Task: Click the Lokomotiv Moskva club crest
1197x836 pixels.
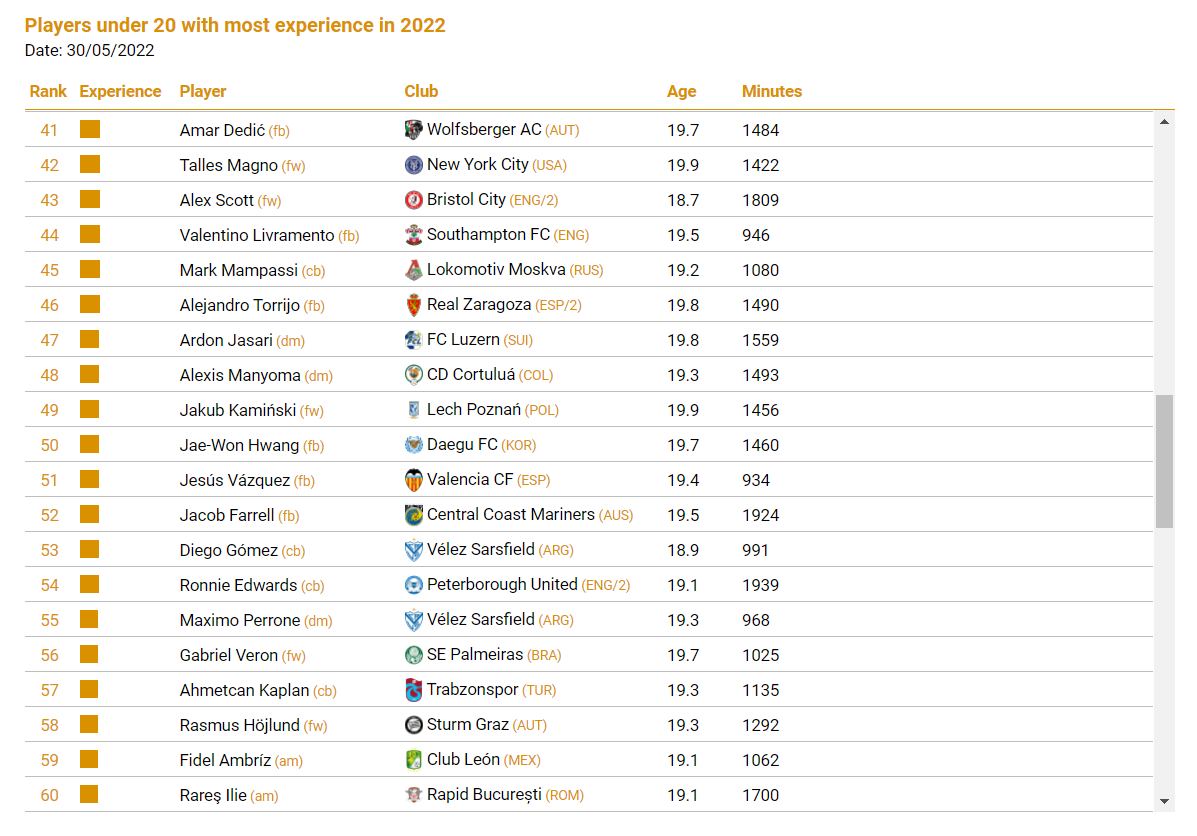Action: point(413,270)
